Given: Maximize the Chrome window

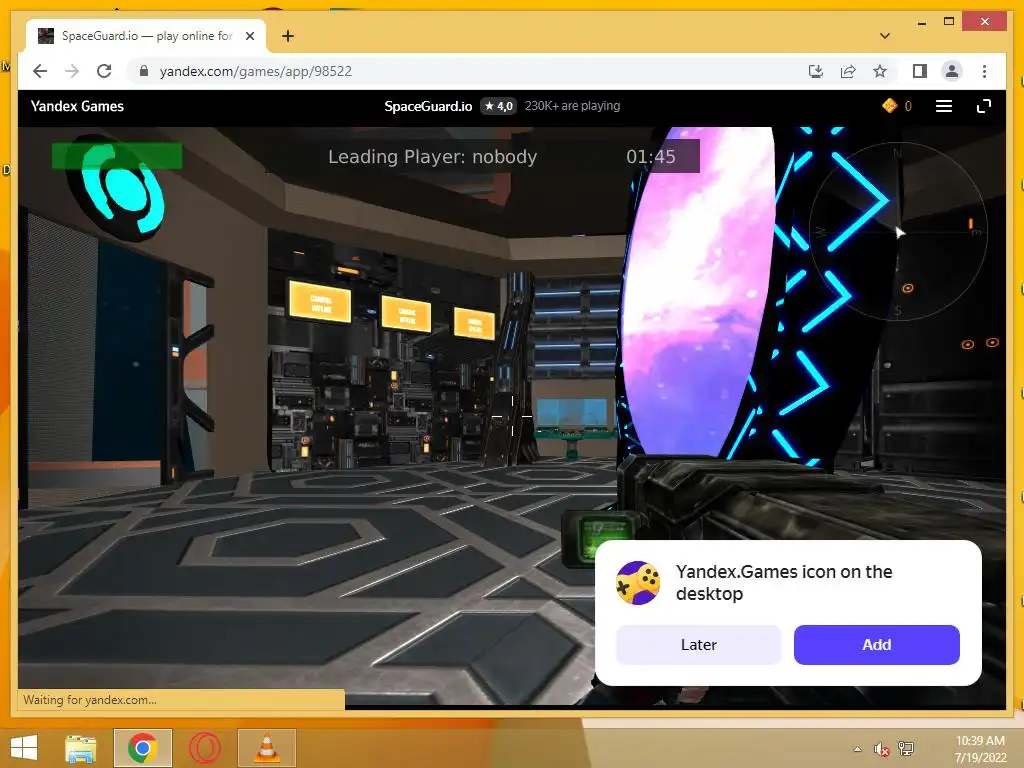Looking at the screenshot, I should tap(949, 22).
